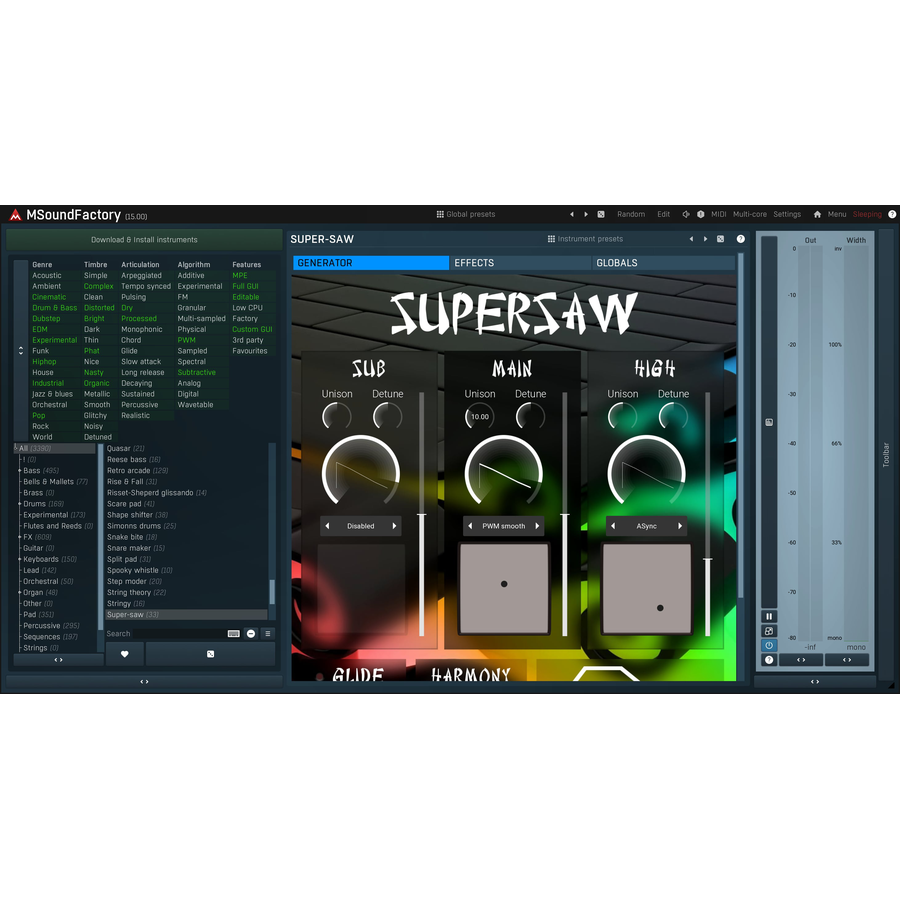The width and height of the screenshot is (900, 900).
Task: Open the Multi-core menu
Action: (x=750, y=214)
